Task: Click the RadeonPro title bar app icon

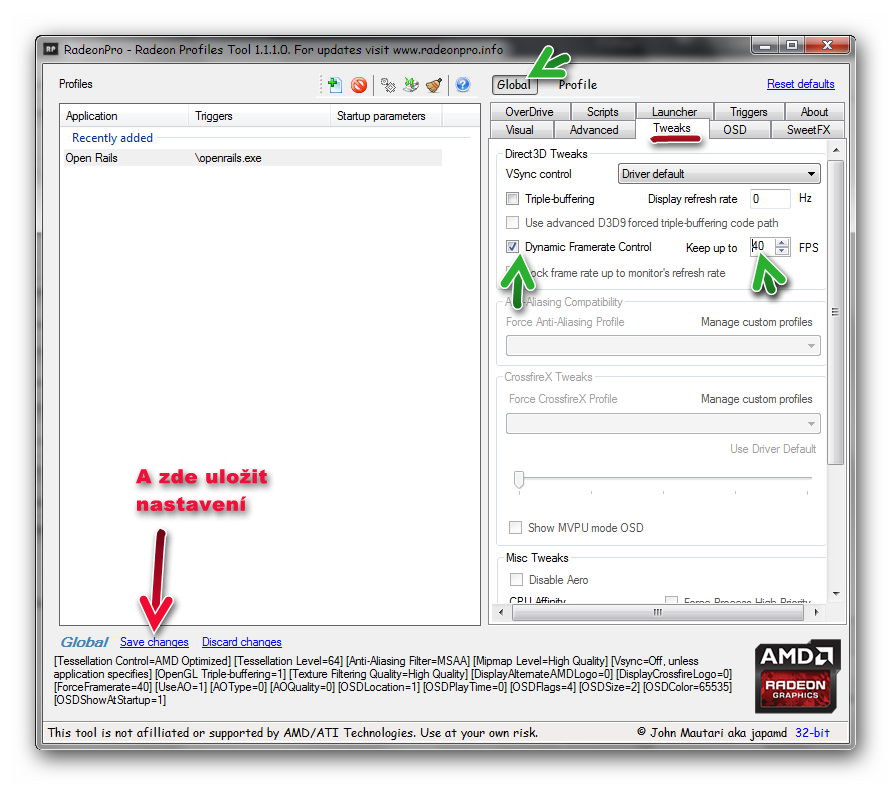Action: (52, 49)
